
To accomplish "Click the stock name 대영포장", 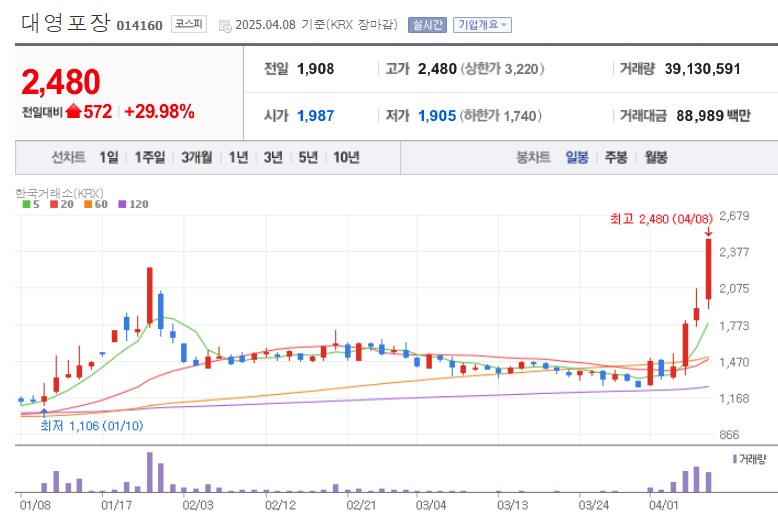I will (x=65, y=23).
